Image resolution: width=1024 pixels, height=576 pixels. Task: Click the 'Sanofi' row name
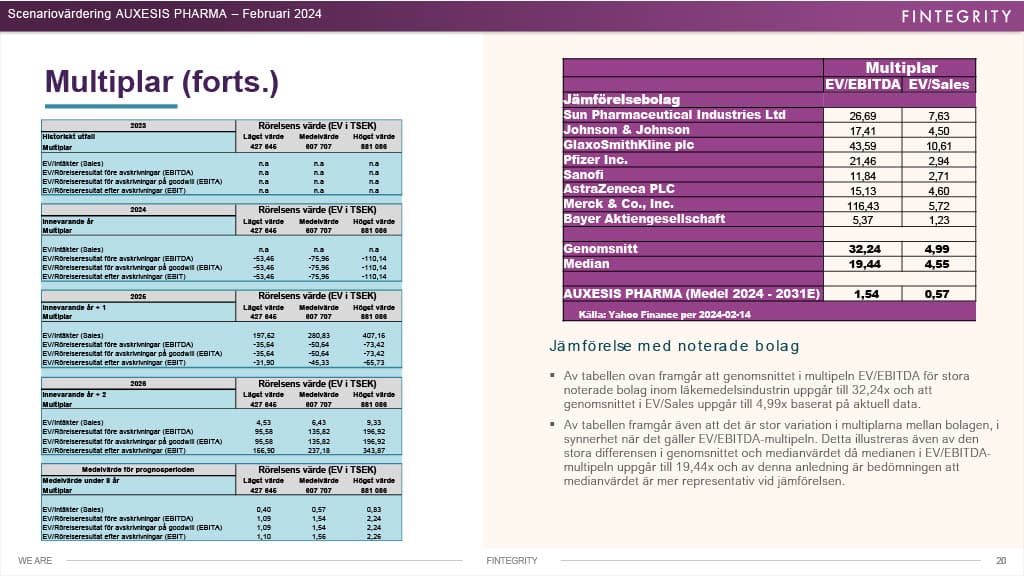583,175
